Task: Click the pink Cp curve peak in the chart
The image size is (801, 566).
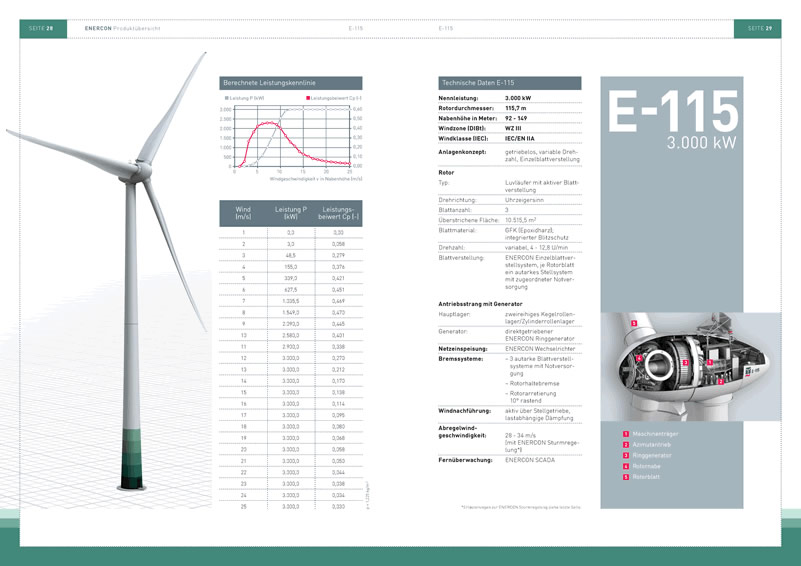Action: pyautogui.click(x=270, y=123)
